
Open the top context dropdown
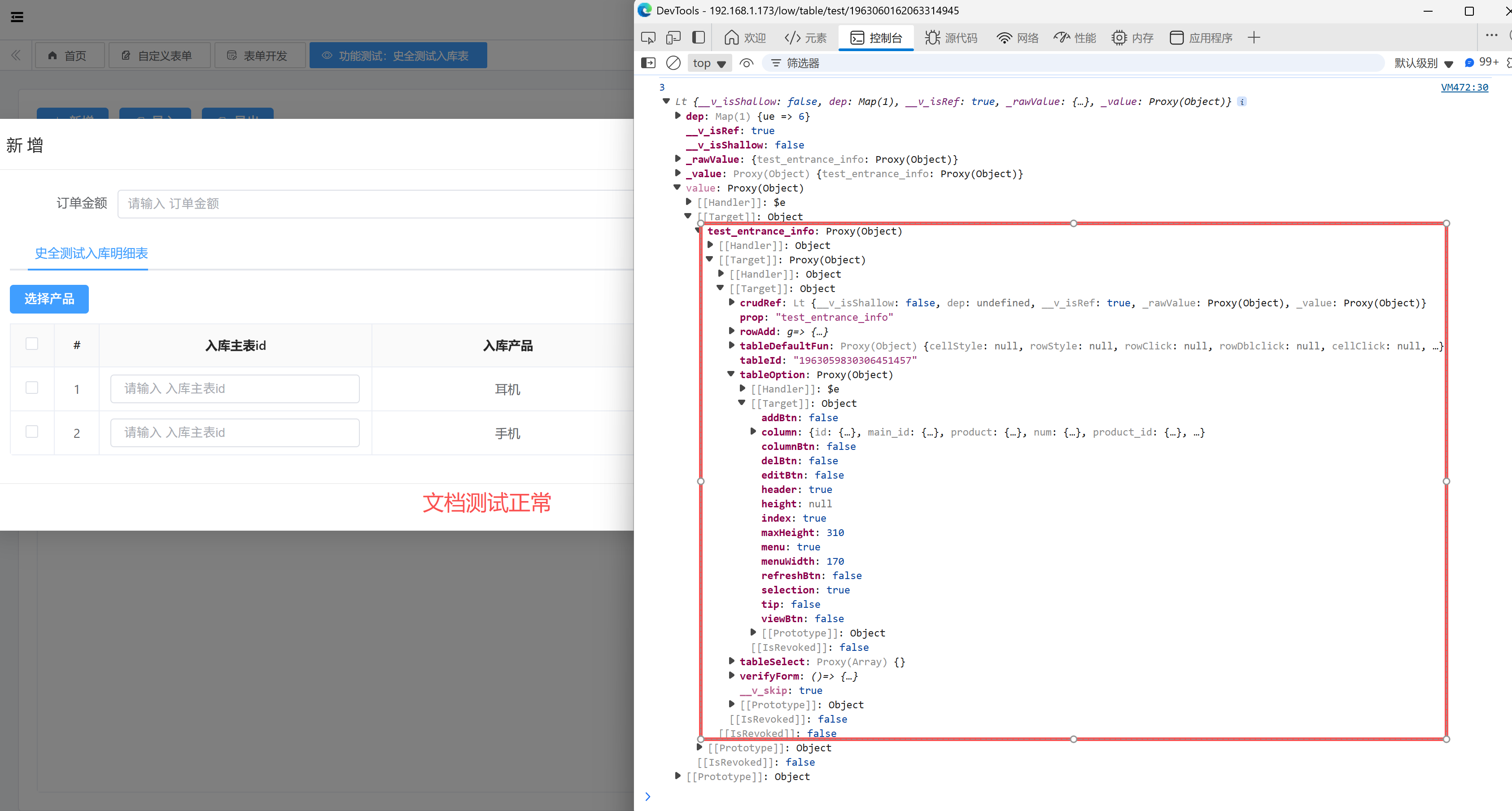click(709, 63)
